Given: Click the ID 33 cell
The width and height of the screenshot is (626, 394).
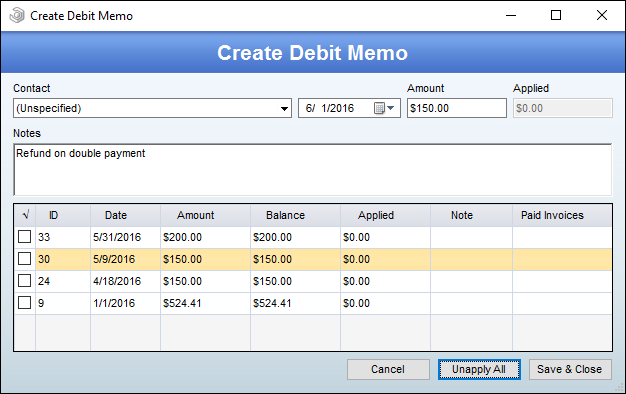Looking at the screenshot, I should (x=63, y=238).
